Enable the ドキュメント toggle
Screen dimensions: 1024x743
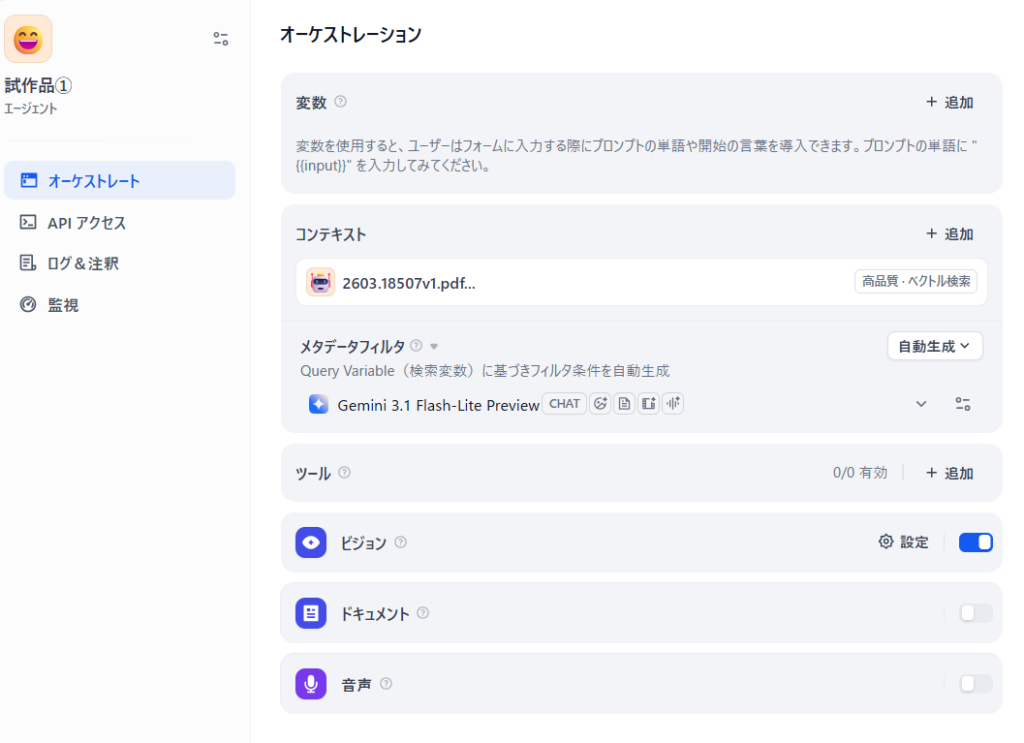pyautogui.click(x=975, y=613)
